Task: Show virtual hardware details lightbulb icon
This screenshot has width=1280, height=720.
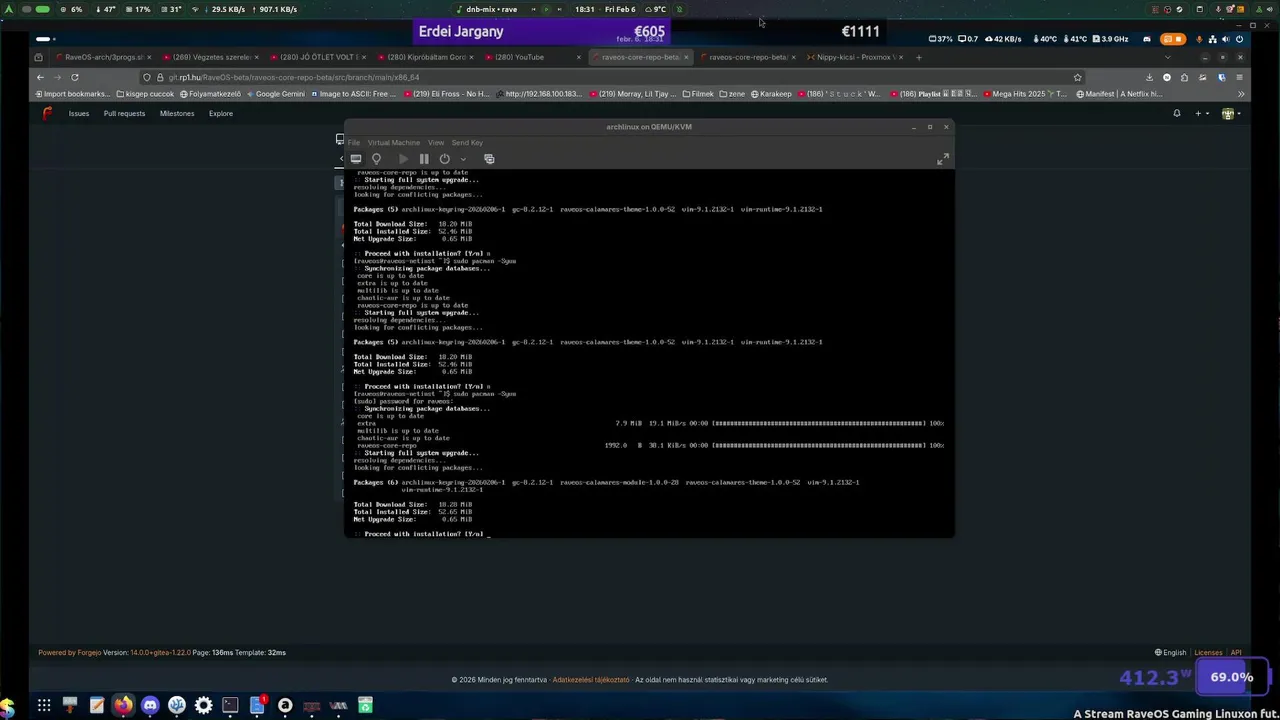Action: pos(376,159)
